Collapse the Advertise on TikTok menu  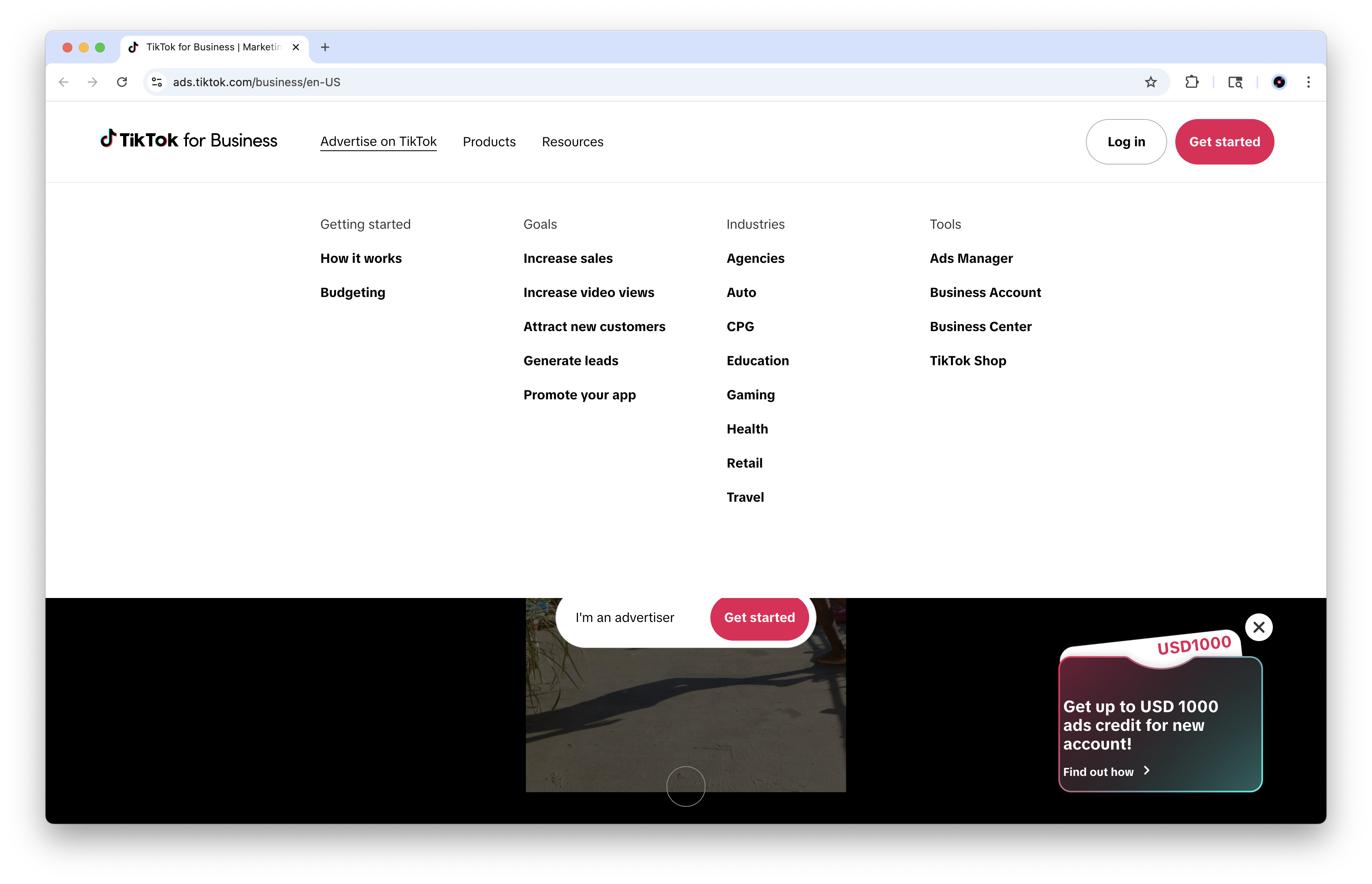click(378, 142)
